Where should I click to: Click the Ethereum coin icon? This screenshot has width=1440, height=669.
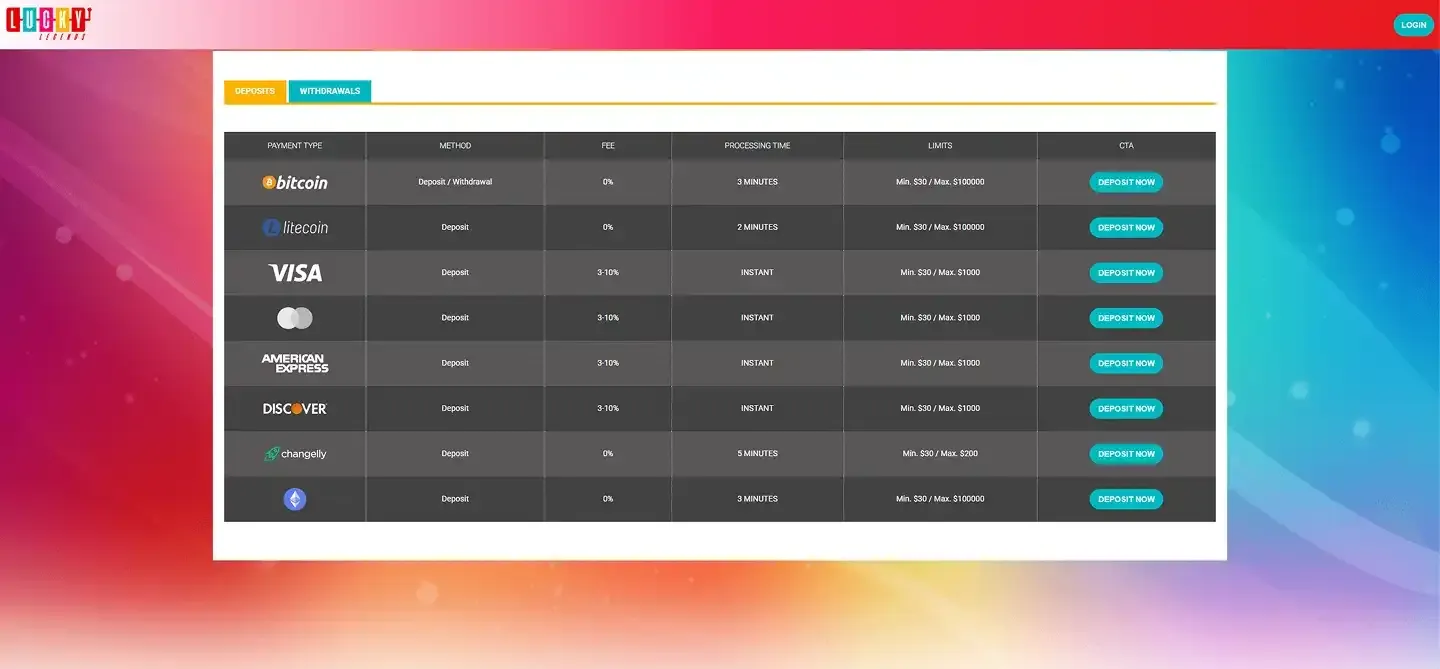pos(295,499)
